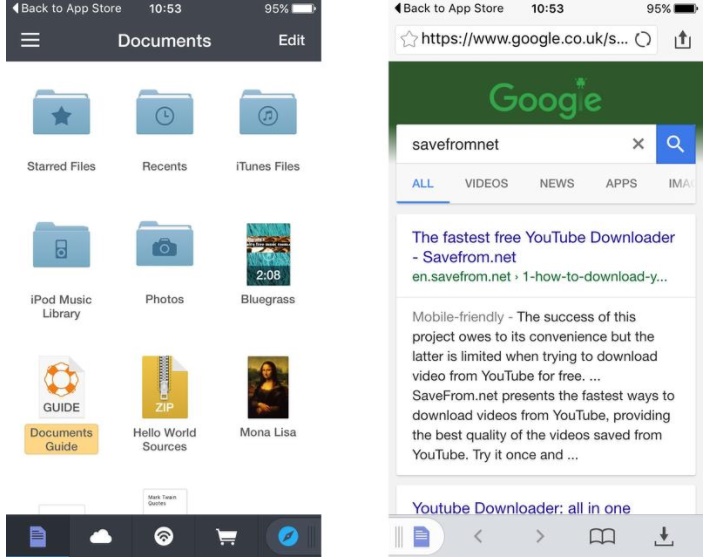709x559 pixels.
Task: Switch to the VIDEOS results tab
Action: 487,184
